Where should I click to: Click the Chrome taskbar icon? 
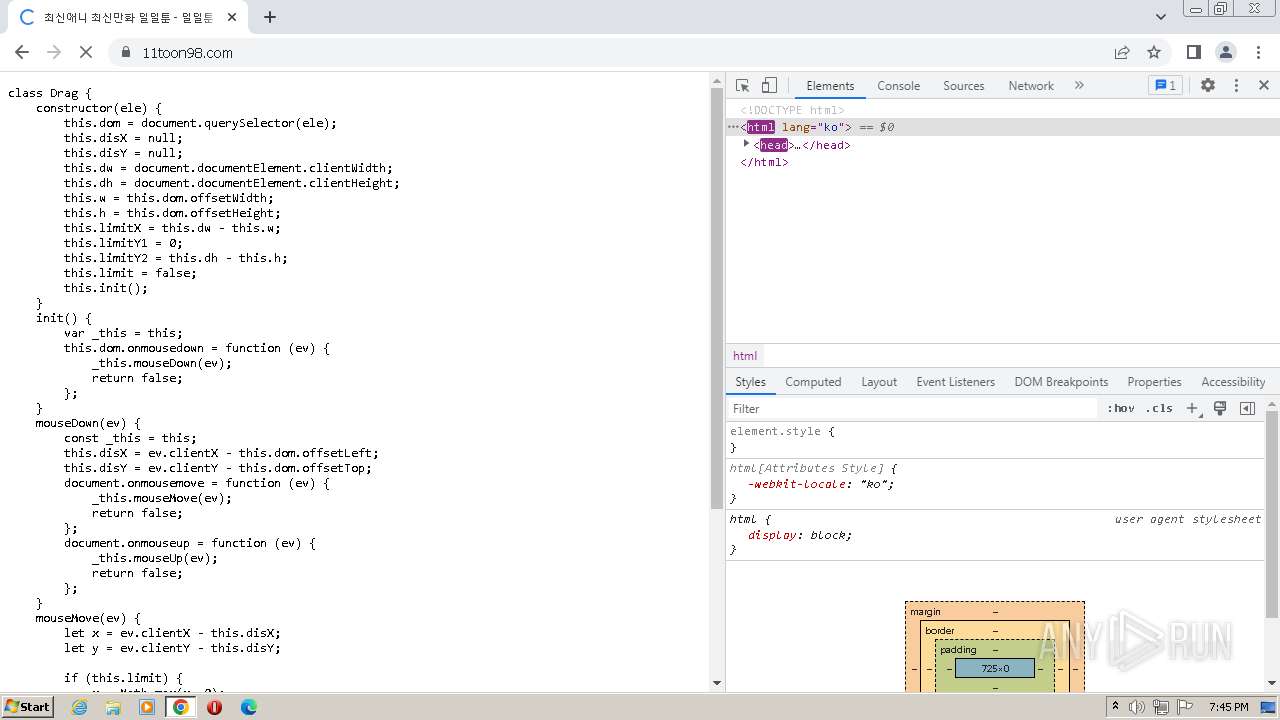click(x=180, y=707)
